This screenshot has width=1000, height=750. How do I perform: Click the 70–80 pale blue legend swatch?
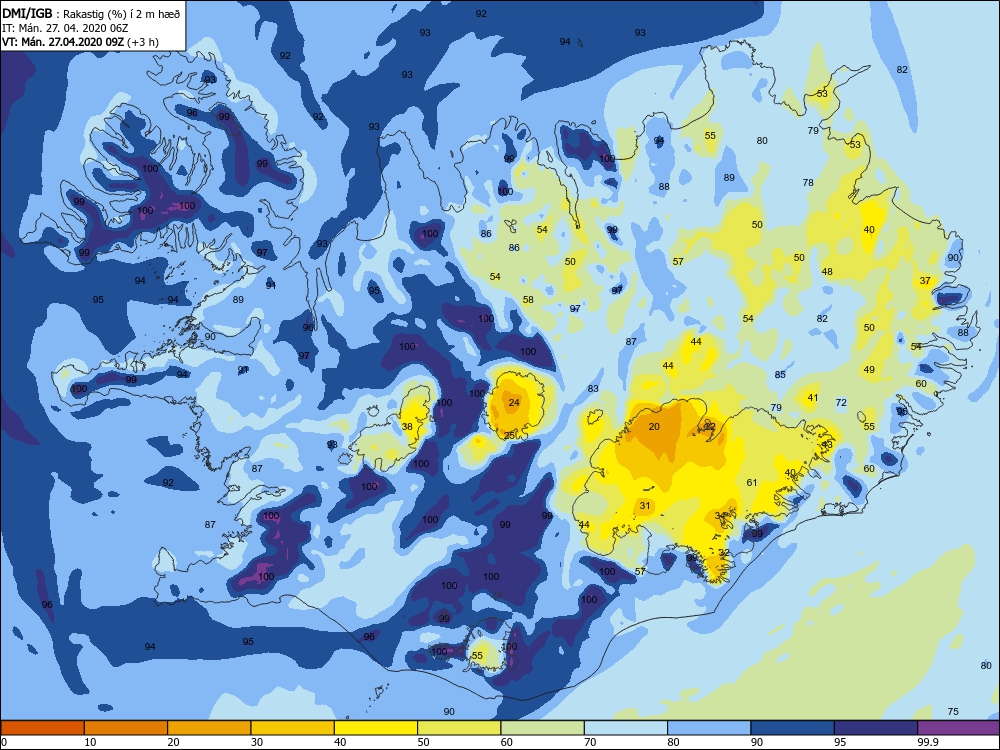[626, 728]
